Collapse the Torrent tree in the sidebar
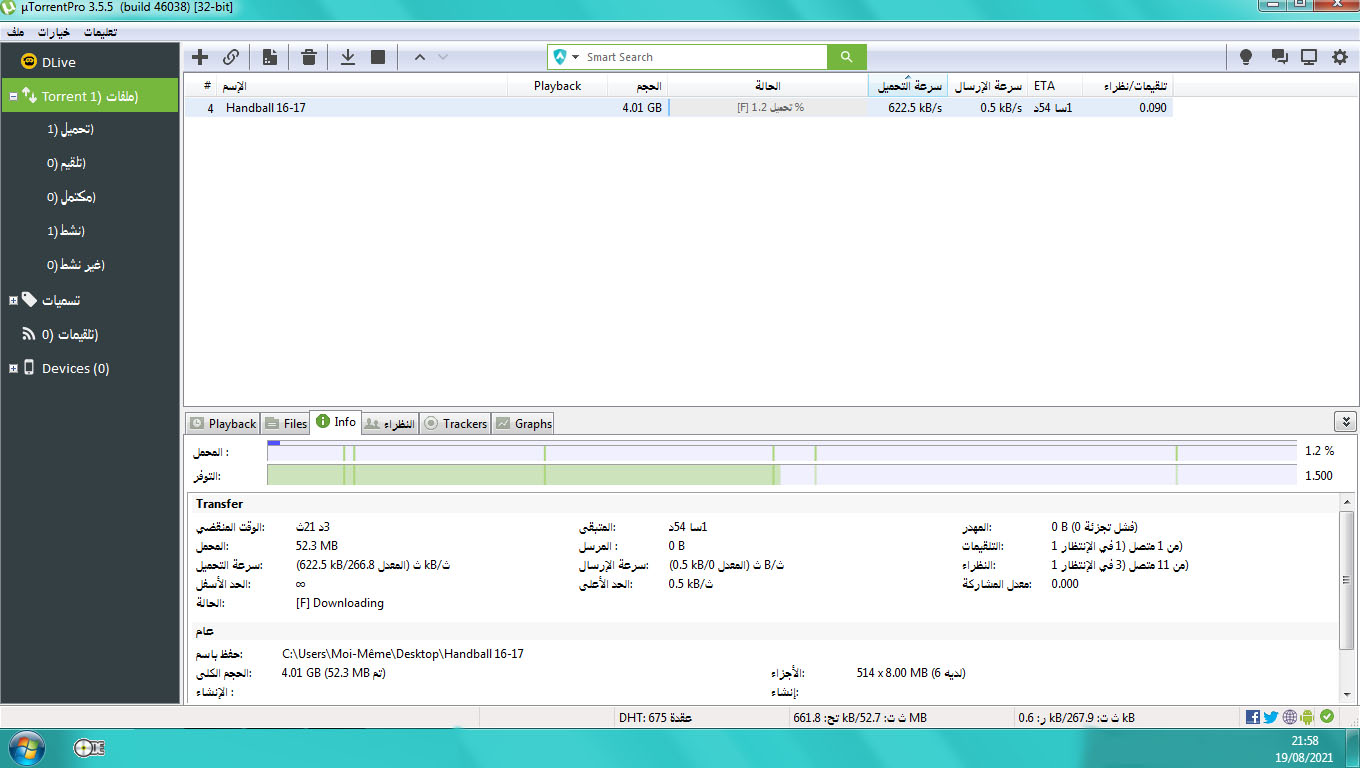 coord(13,97)
